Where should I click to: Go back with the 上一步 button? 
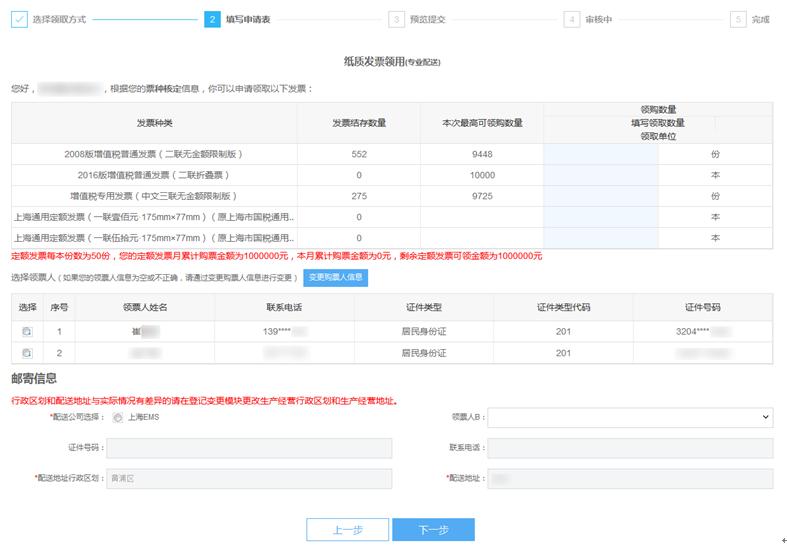(x=347, y=530)
